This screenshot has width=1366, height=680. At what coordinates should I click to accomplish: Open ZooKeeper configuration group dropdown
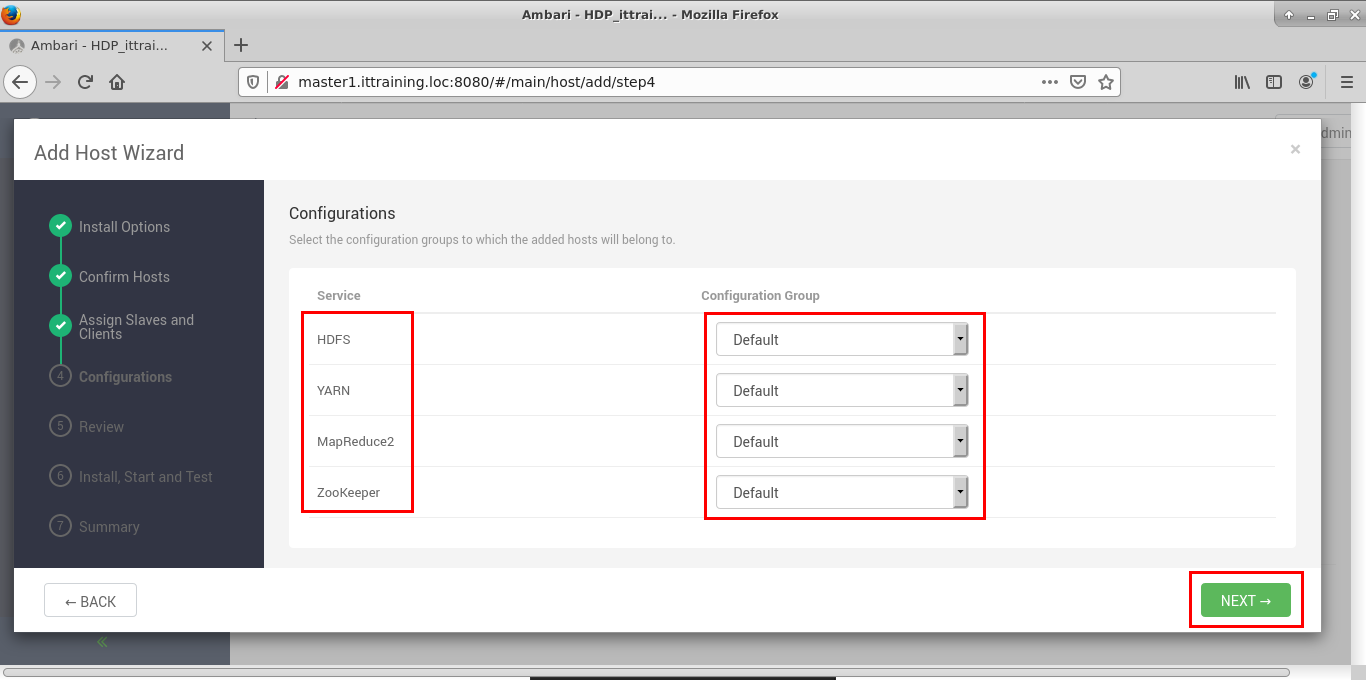pos(841,493)
